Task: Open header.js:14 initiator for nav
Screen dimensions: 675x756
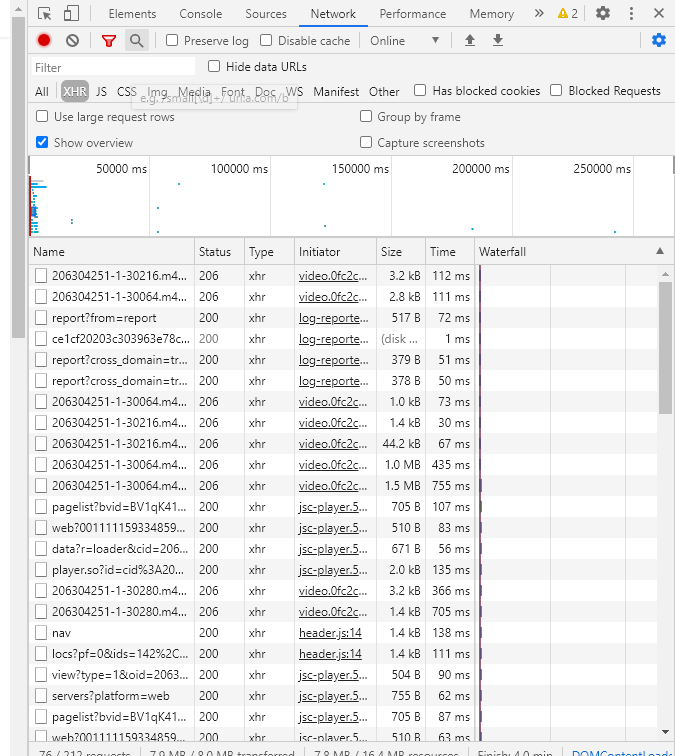Action: point(330,633)
